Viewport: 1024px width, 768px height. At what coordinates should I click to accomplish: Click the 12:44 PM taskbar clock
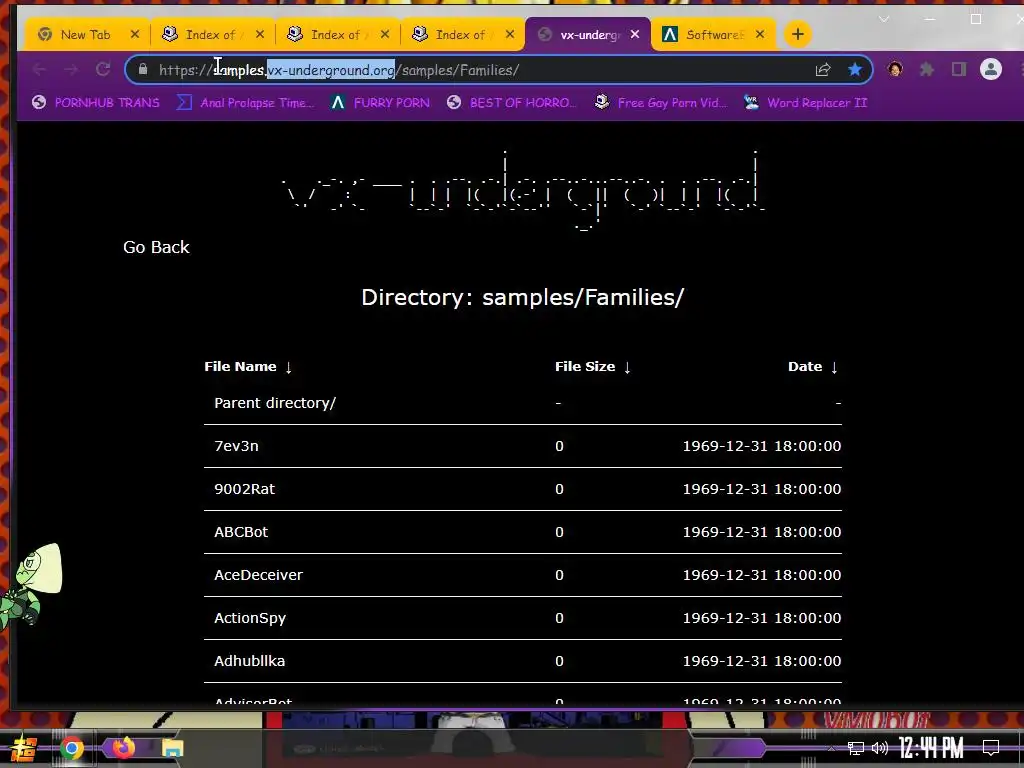[x=931, y=748]
